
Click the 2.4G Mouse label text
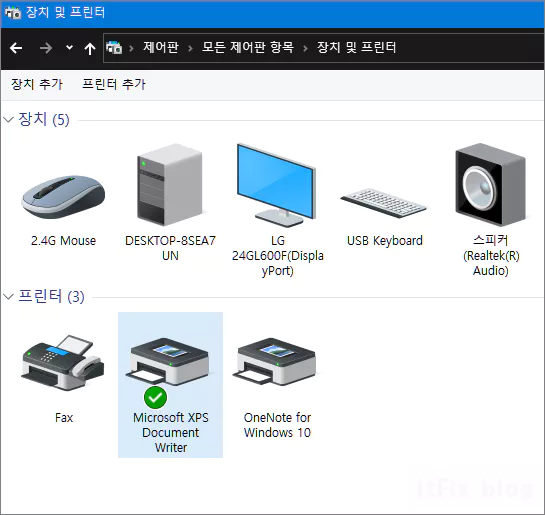[63, 241]
